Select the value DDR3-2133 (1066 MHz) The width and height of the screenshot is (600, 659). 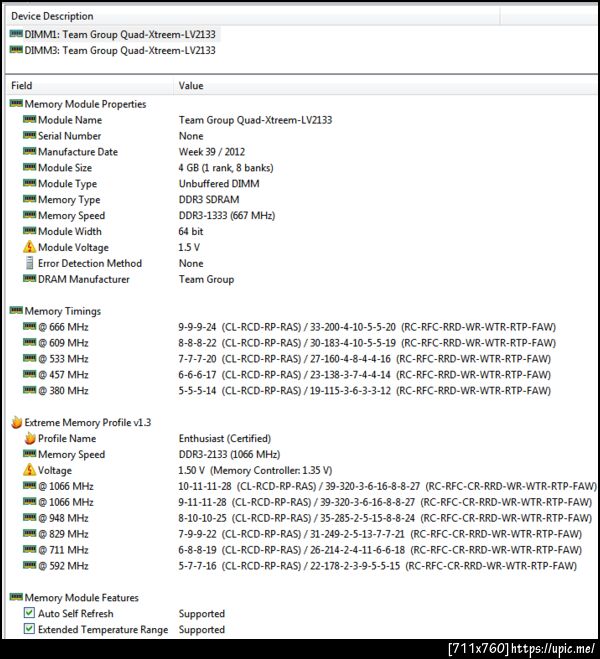coord(229,455)
